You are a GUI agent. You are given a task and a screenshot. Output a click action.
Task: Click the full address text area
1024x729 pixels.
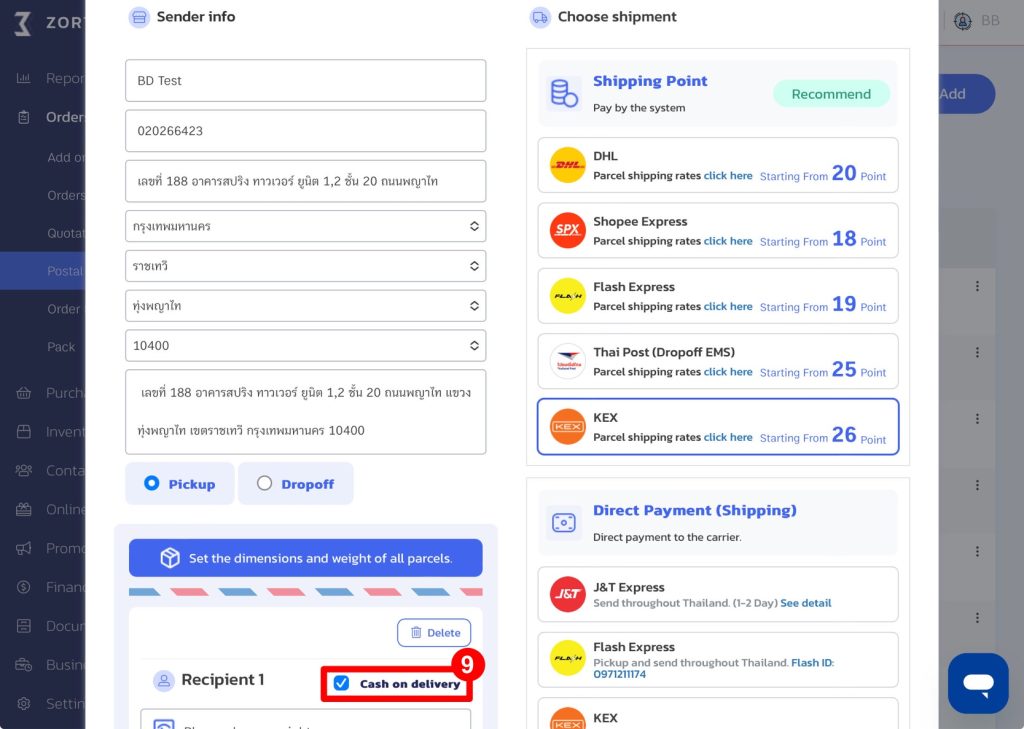pos(306,412)
